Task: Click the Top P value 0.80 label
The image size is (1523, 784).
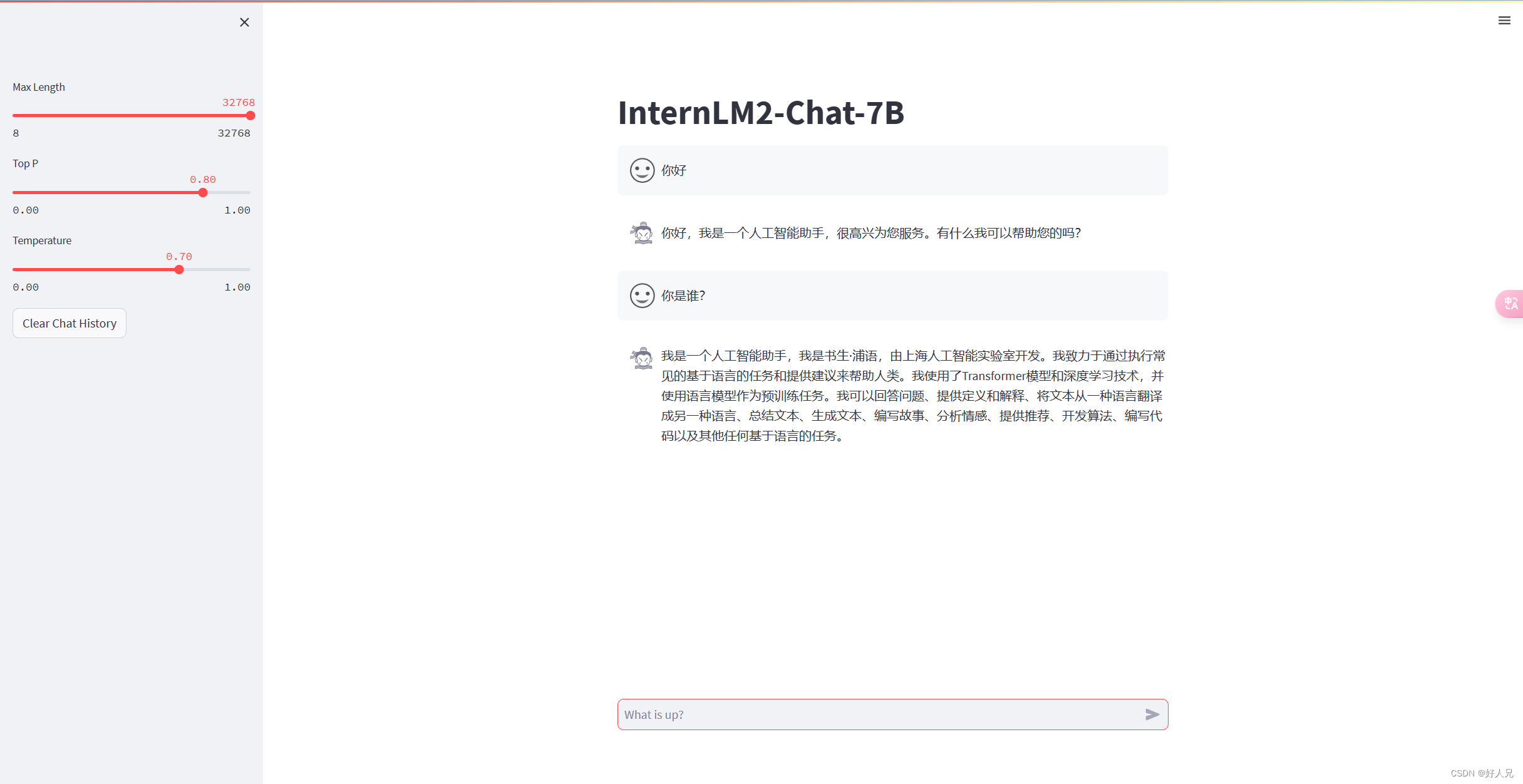Action: coord(203,179)
